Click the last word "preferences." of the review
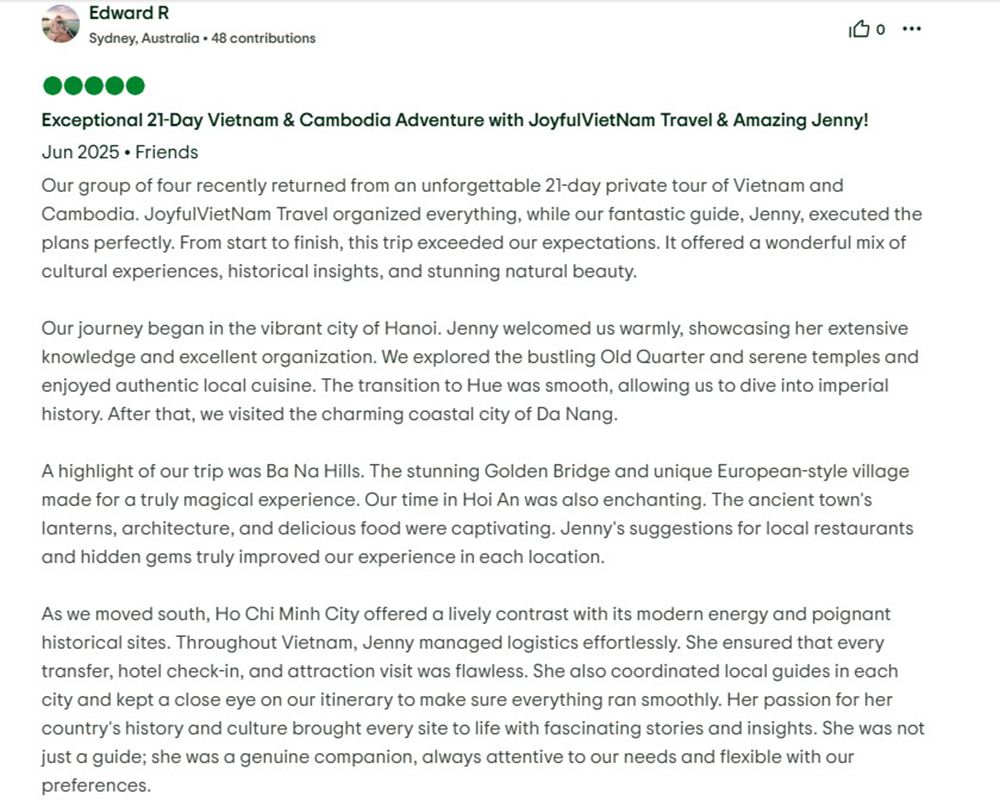Screen dimensions: 1000x801 (95, 785)
